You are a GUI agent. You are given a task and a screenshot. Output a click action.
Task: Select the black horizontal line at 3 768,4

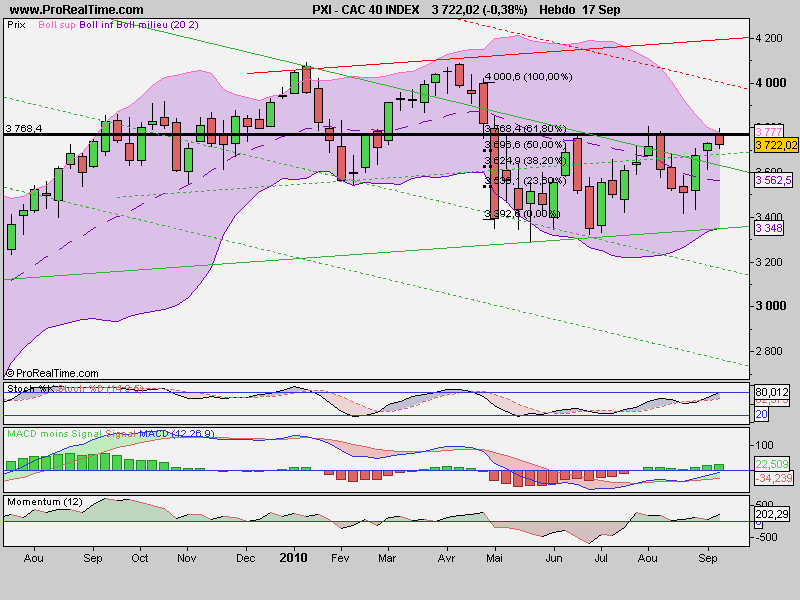(x=377, y=134)
